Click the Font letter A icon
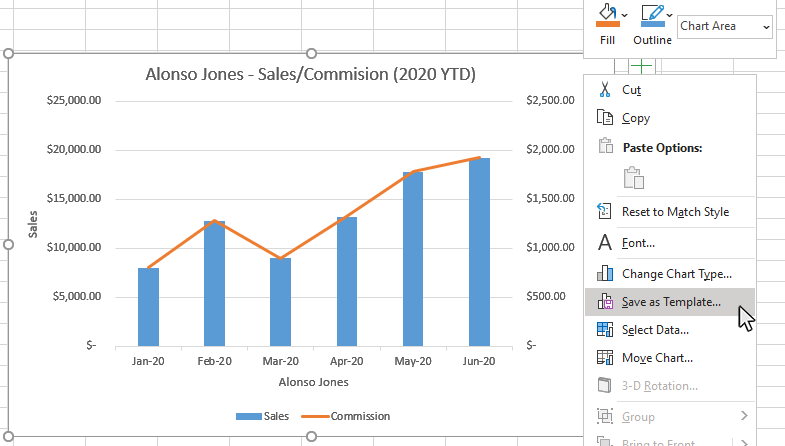 coord(605,242)
